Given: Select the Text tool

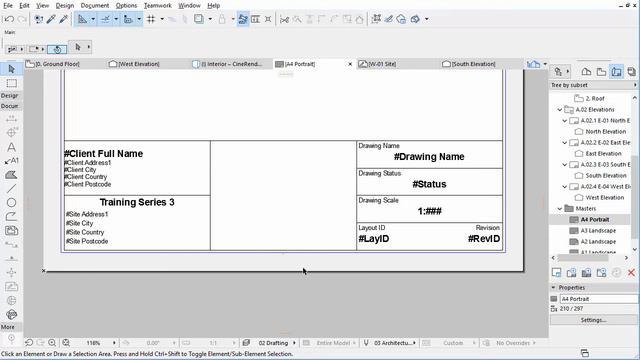Looking at the screenshot, I should [x=11, y=147].
